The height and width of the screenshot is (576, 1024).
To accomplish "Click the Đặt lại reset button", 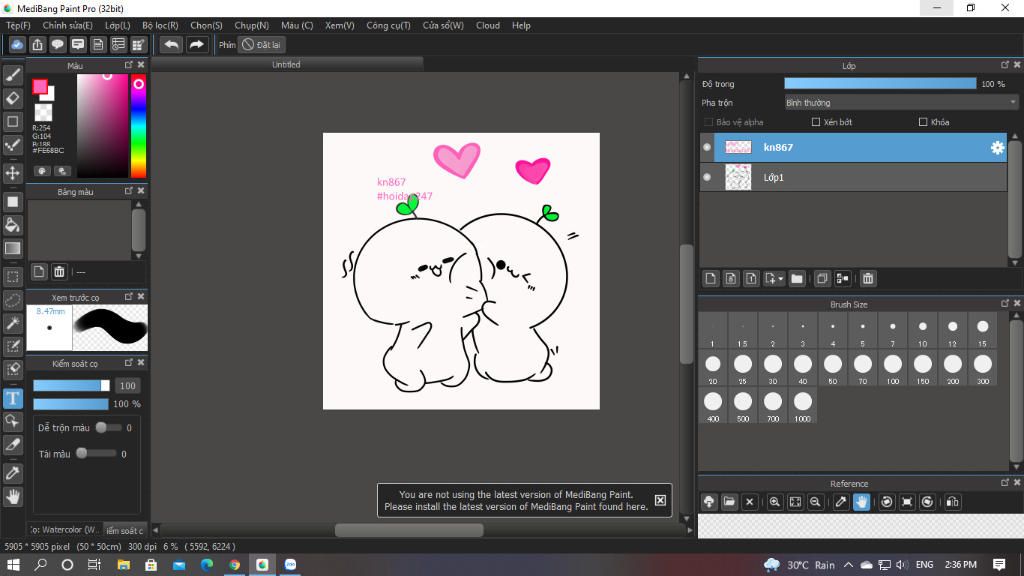I will point(262,44).
